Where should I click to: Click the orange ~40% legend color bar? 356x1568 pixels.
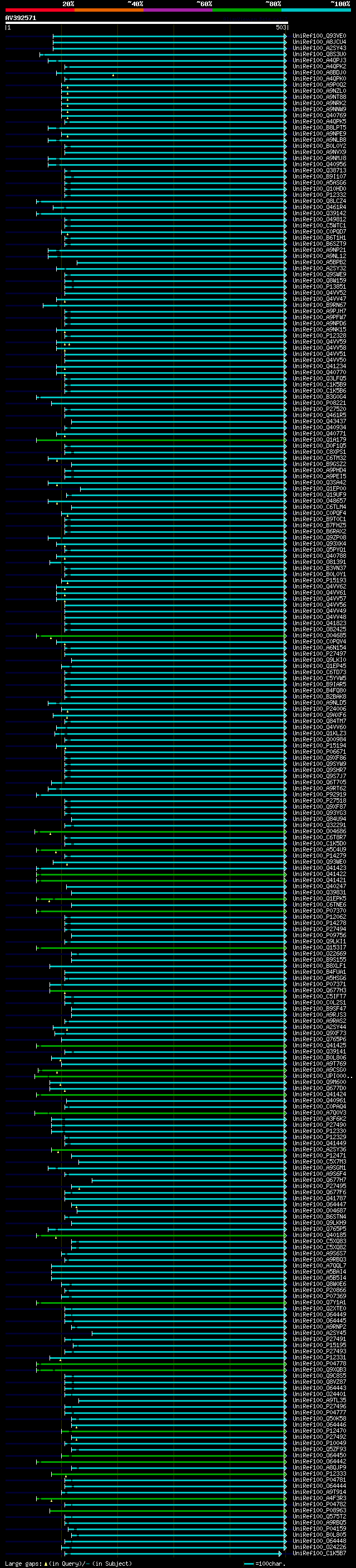[109, 10]
